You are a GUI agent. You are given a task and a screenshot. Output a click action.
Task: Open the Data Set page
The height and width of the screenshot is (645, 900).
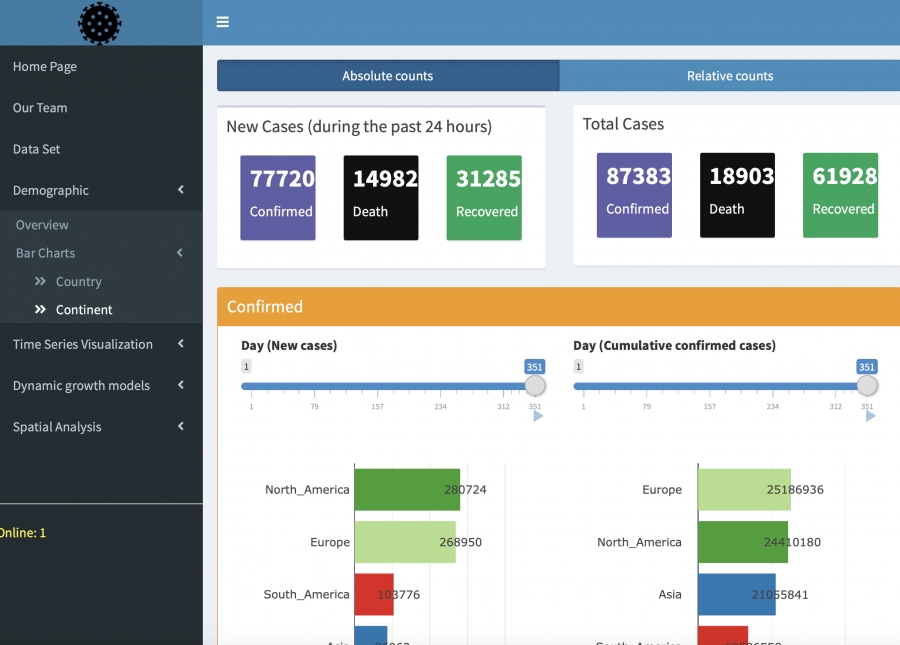coord(37,149)
